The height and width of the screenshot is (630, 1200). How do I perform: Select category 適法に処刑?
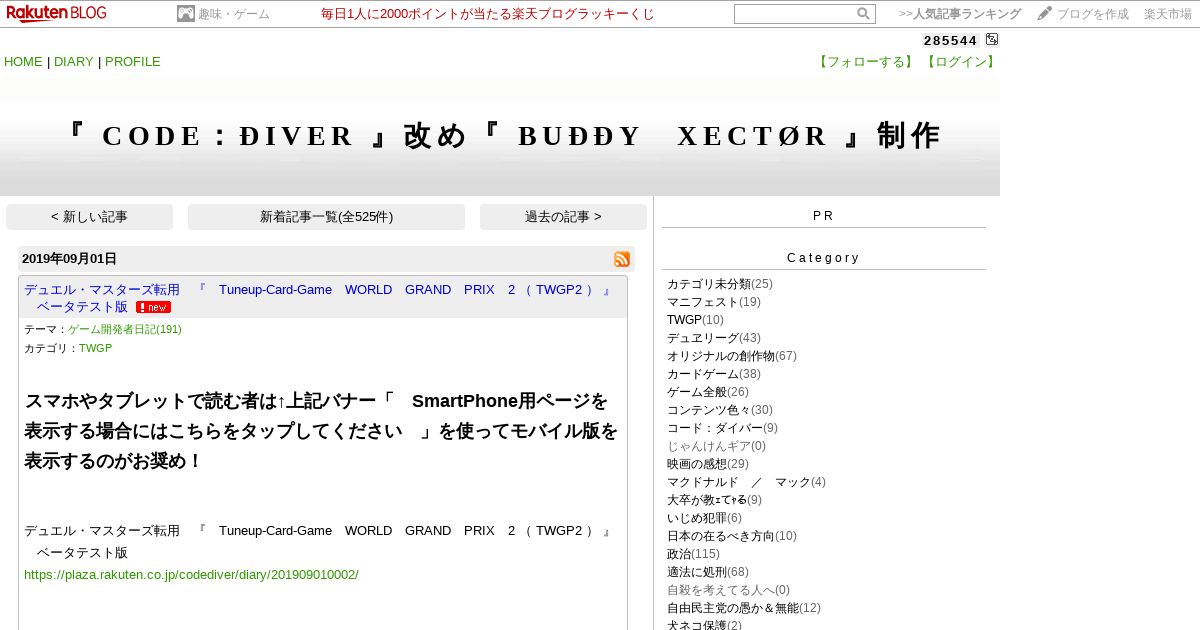tap(697, 572)
